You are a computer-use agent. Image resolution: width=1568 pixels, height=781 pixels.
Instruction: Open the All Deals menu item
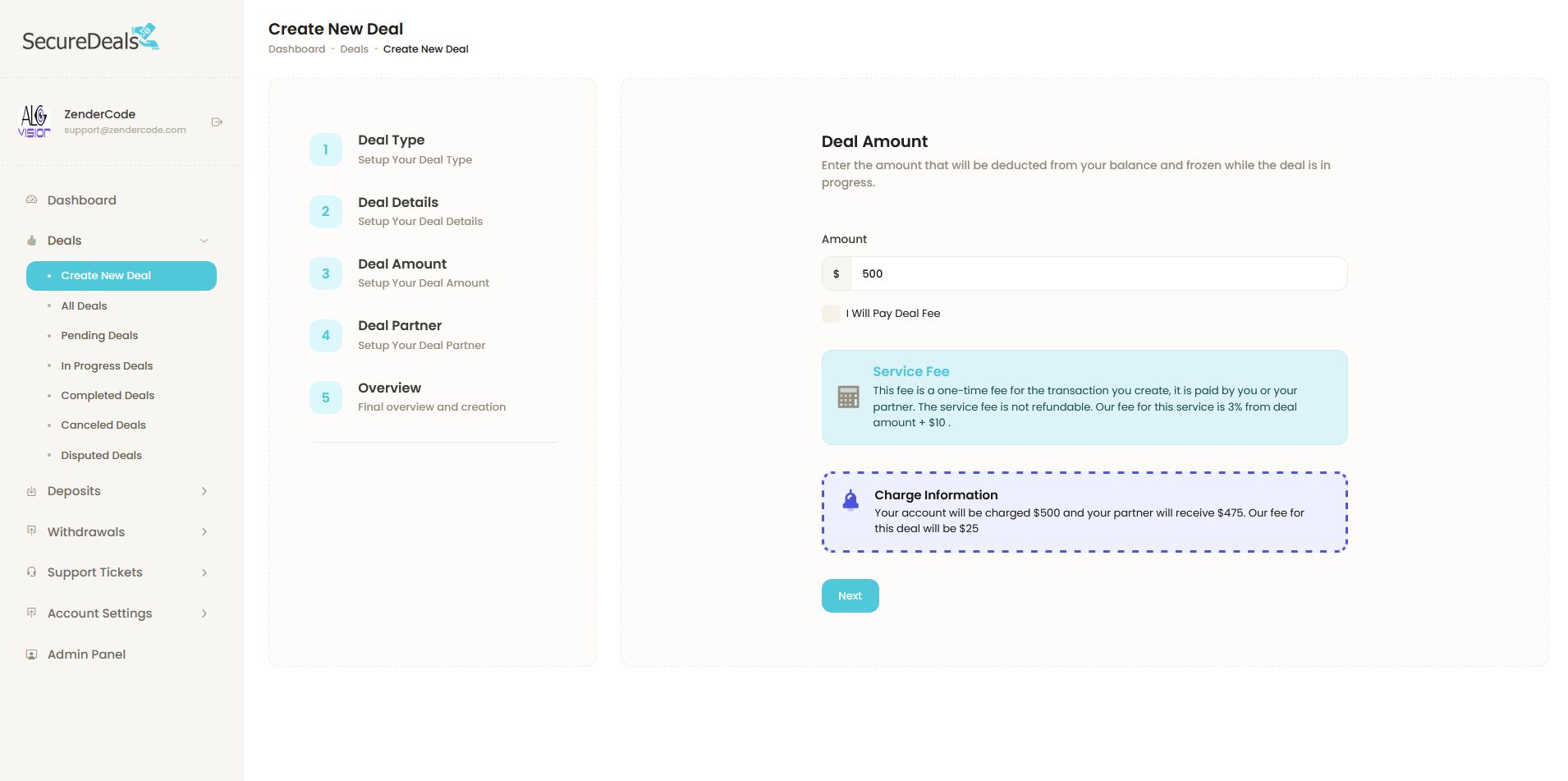[84, 306]
